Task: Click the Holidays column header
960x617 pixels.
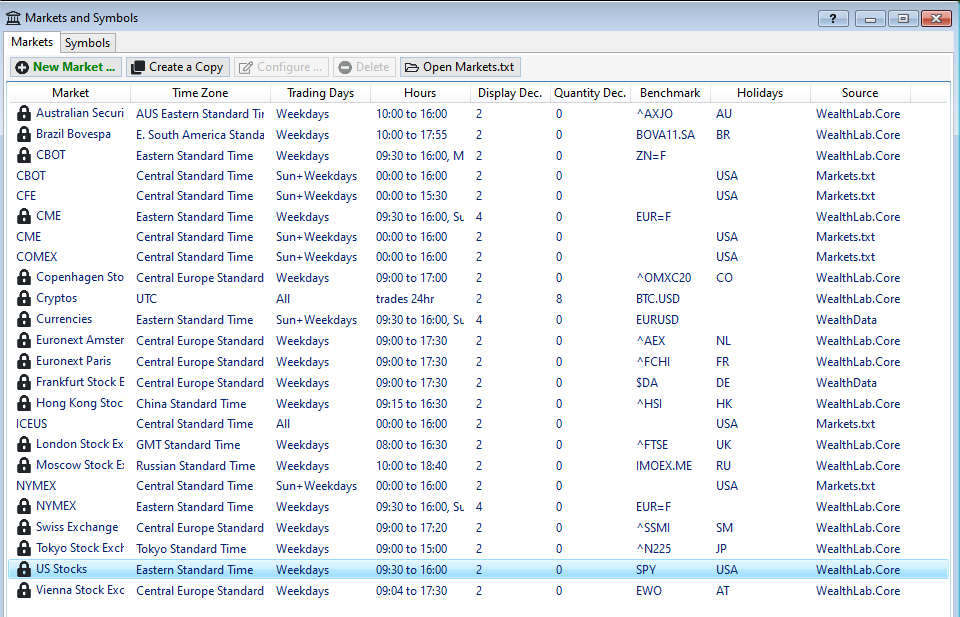Action: 760,93
